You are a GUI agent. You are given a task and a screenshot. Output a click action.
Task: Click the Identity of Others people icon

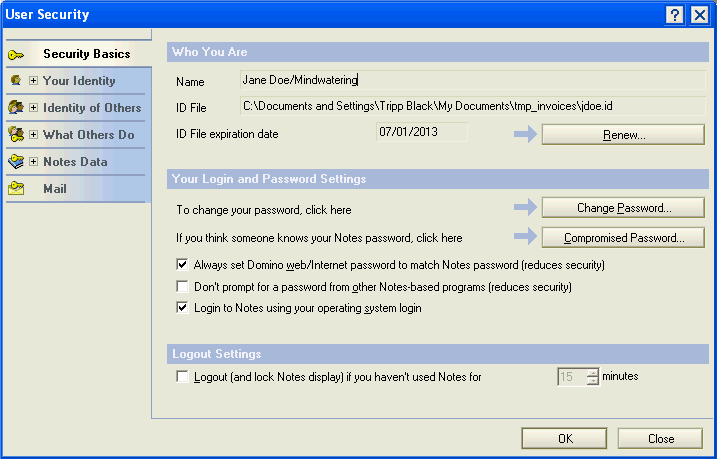[x=16, y=108]
